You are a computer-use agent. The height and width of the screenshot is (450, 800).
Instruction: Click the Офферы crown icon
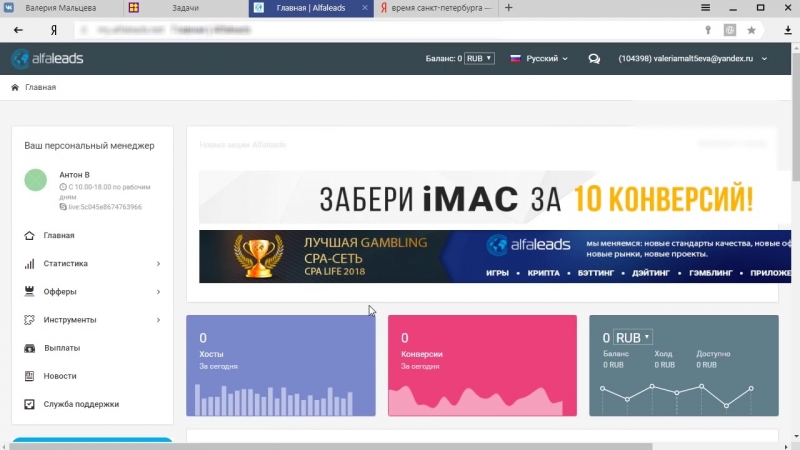28,292
